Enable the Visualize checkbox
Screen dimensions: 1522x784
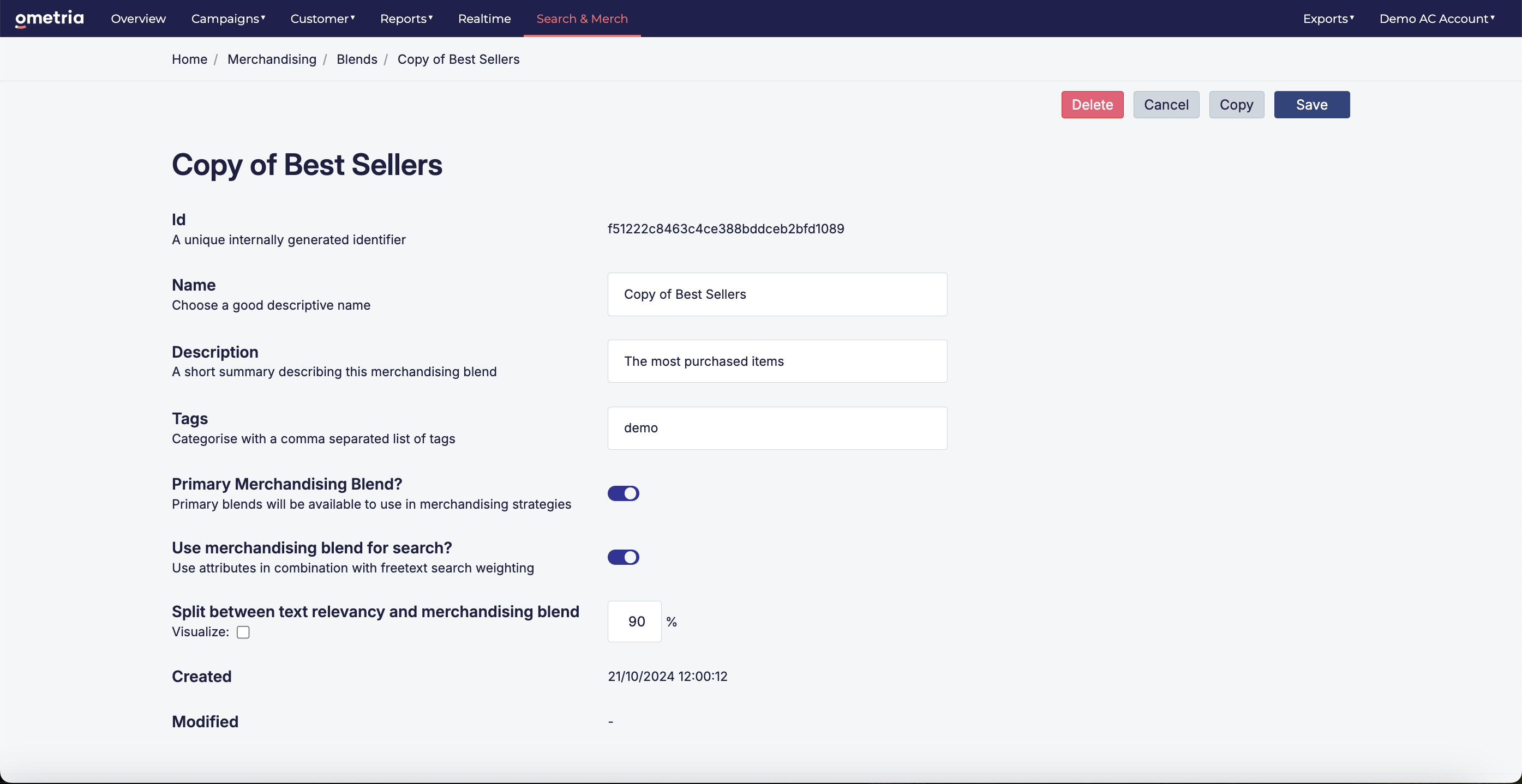[243, 632]
